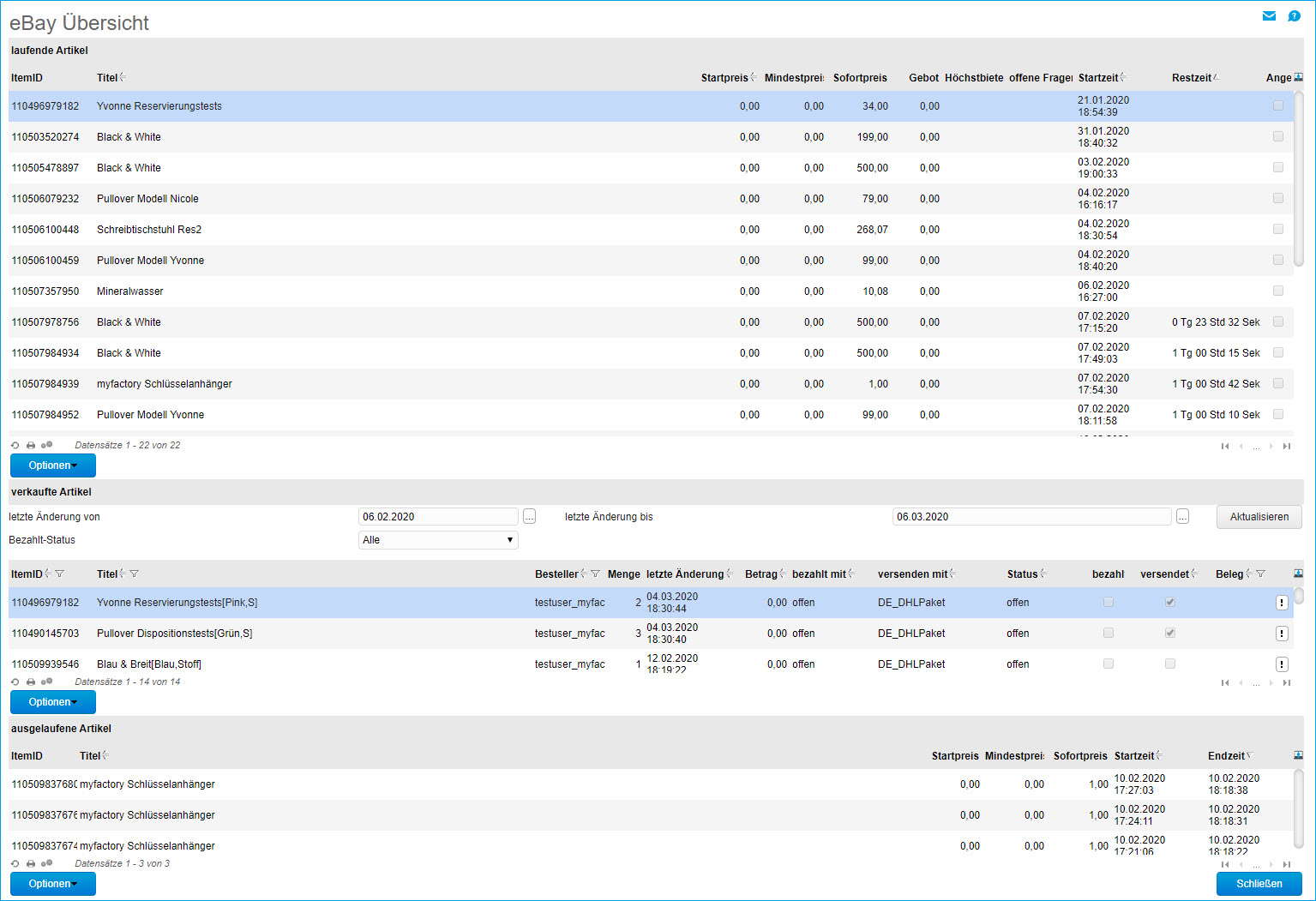The image size is (1316, 901).
Task: Jump to last page of verkaufte Artikel
Action: pos(1287,683)
